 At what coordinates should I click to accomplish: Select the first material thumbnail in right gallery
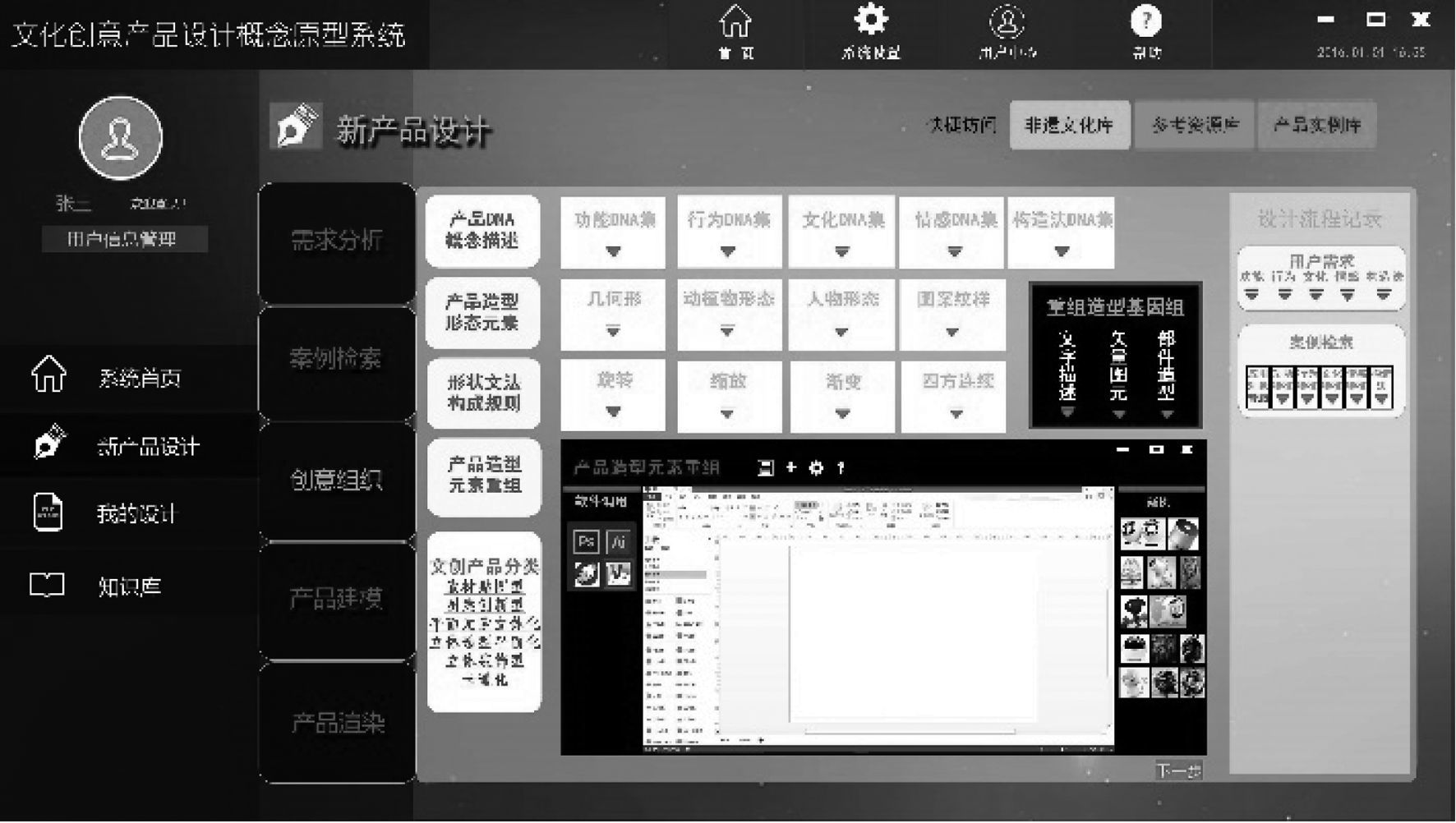pos(1142,534)
